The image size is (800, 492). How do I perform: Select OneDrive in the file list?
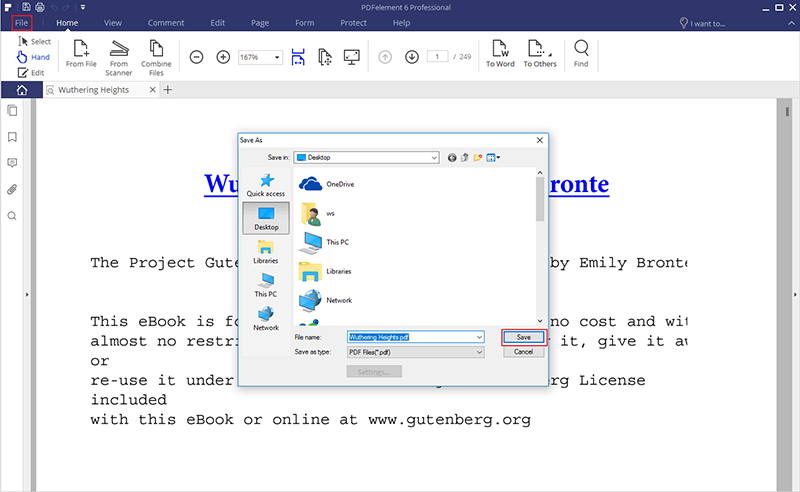pos(327,184)
